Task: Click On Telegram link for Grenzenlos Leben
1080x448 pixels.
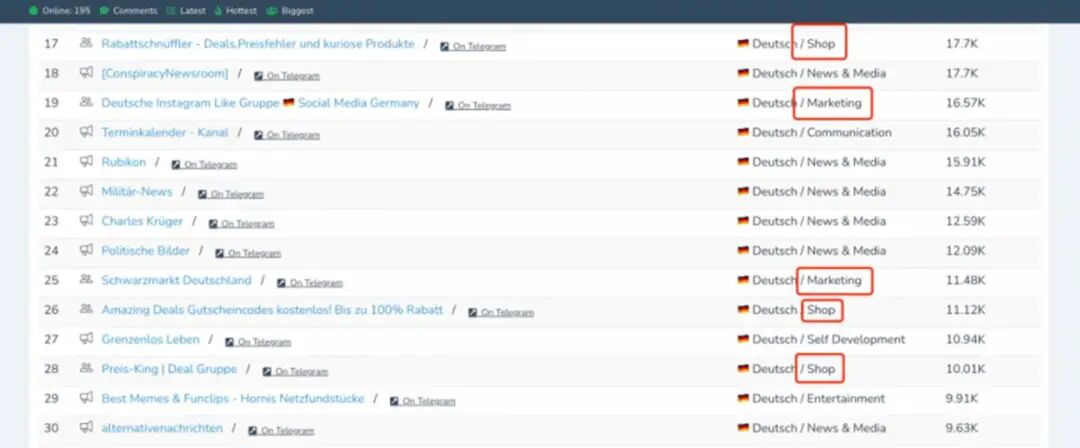Action: pyautogui.click(x=258, y=343)
